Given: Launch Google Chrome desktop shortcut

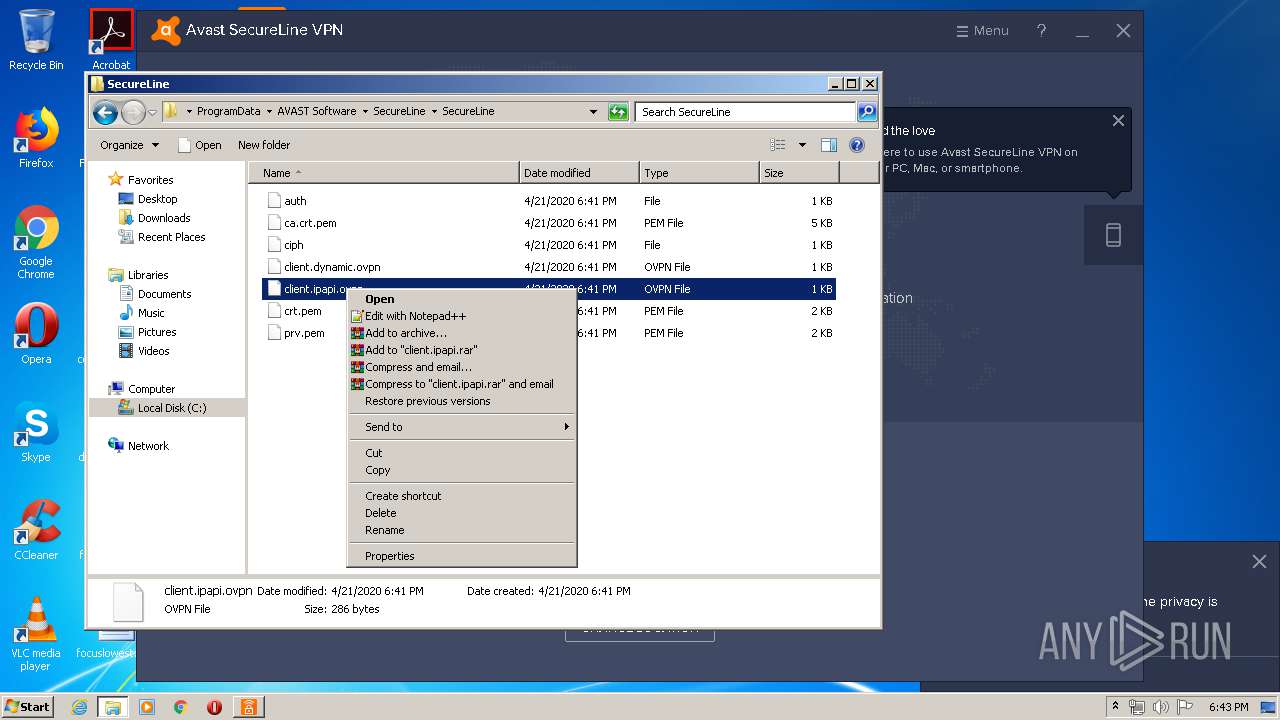Looking at the screenshot, I should click(36, 242).
